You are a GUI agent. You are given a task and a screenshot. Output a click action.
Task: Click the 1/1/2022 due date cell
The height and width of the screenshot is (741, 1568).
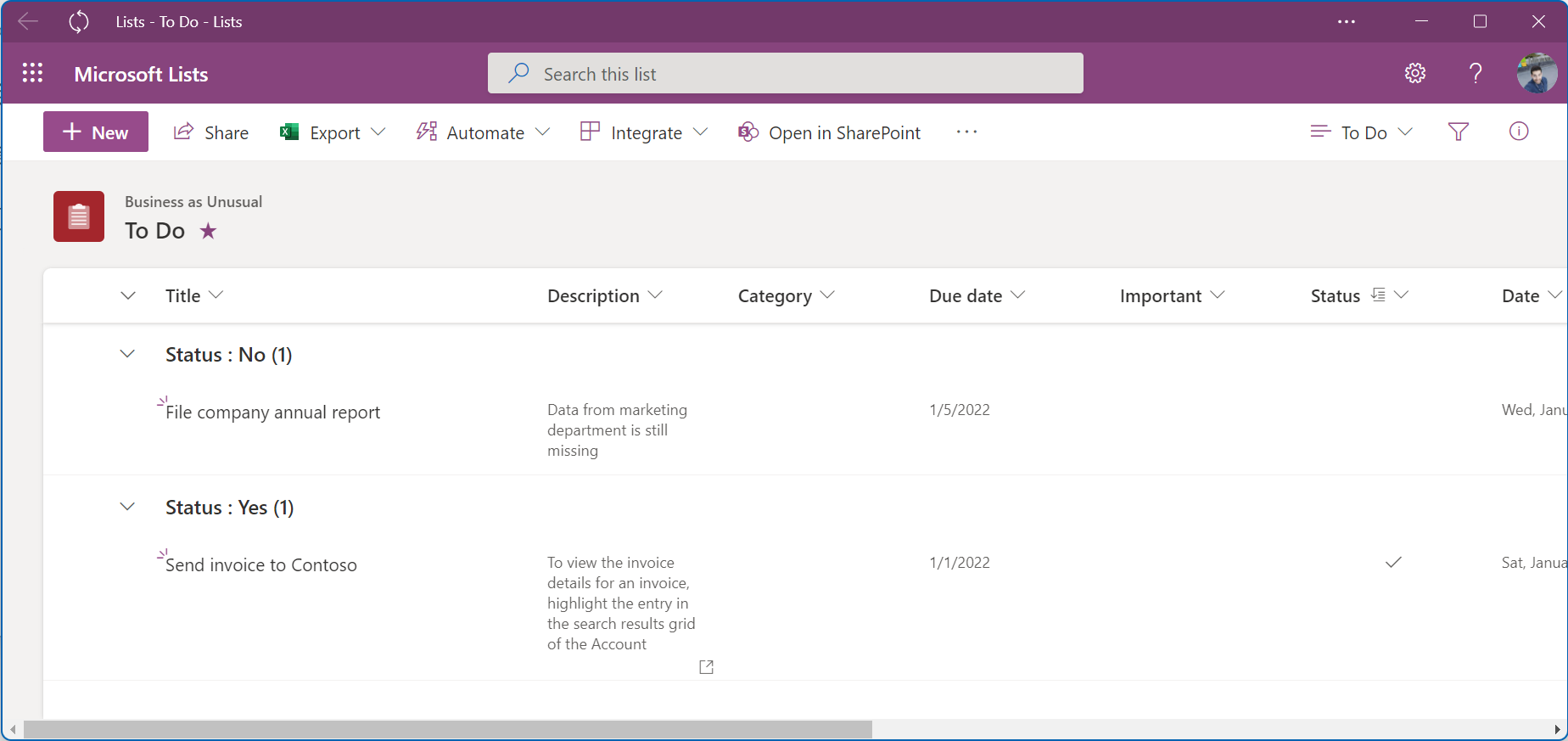tap(960, 563)
